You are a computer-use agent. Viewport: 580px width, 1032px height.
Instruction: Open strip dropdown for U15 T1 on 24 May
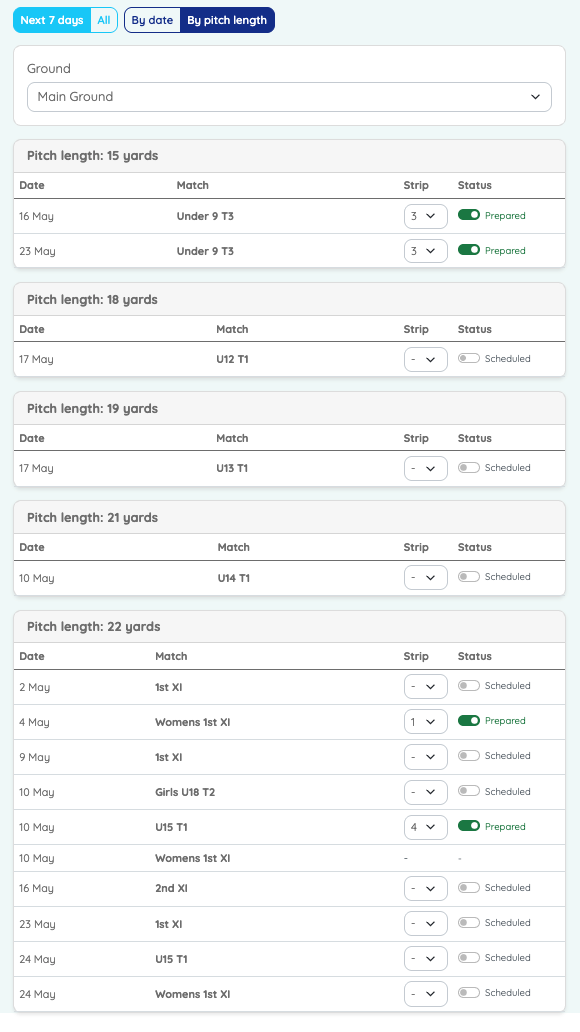tap(425, 958)
